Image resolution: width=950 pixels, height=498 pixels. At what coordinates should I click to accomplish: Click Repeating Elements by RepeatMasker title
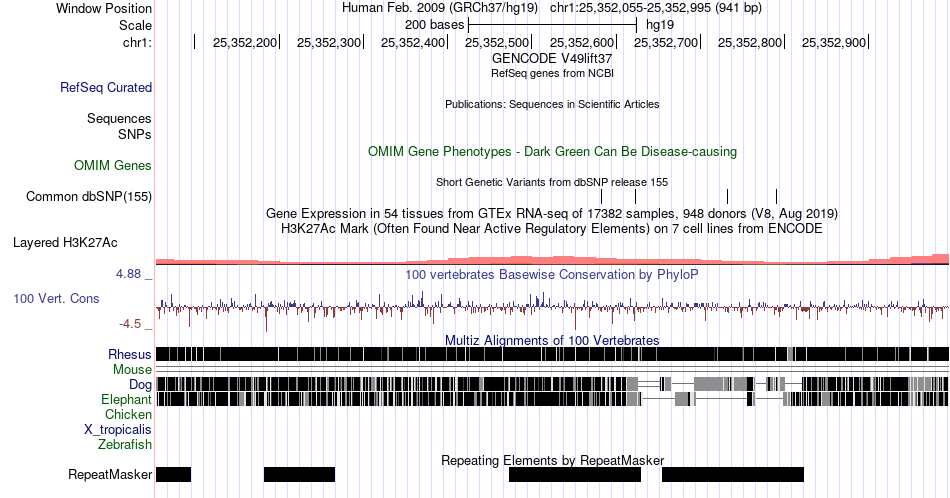pyautogui.click(x=553, y=460)
